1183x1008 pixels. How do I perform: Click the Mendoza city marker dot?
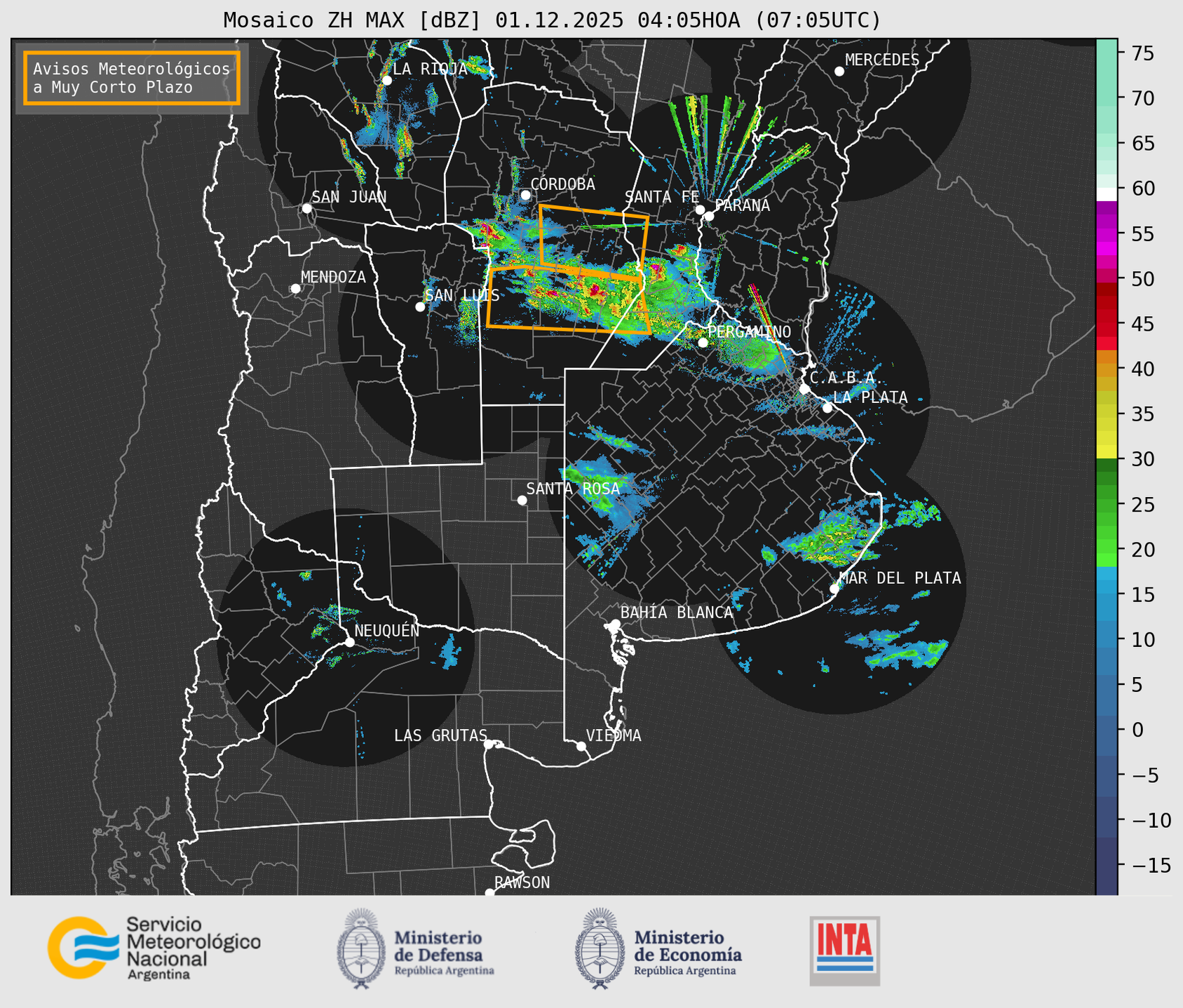tap(295, 289)
